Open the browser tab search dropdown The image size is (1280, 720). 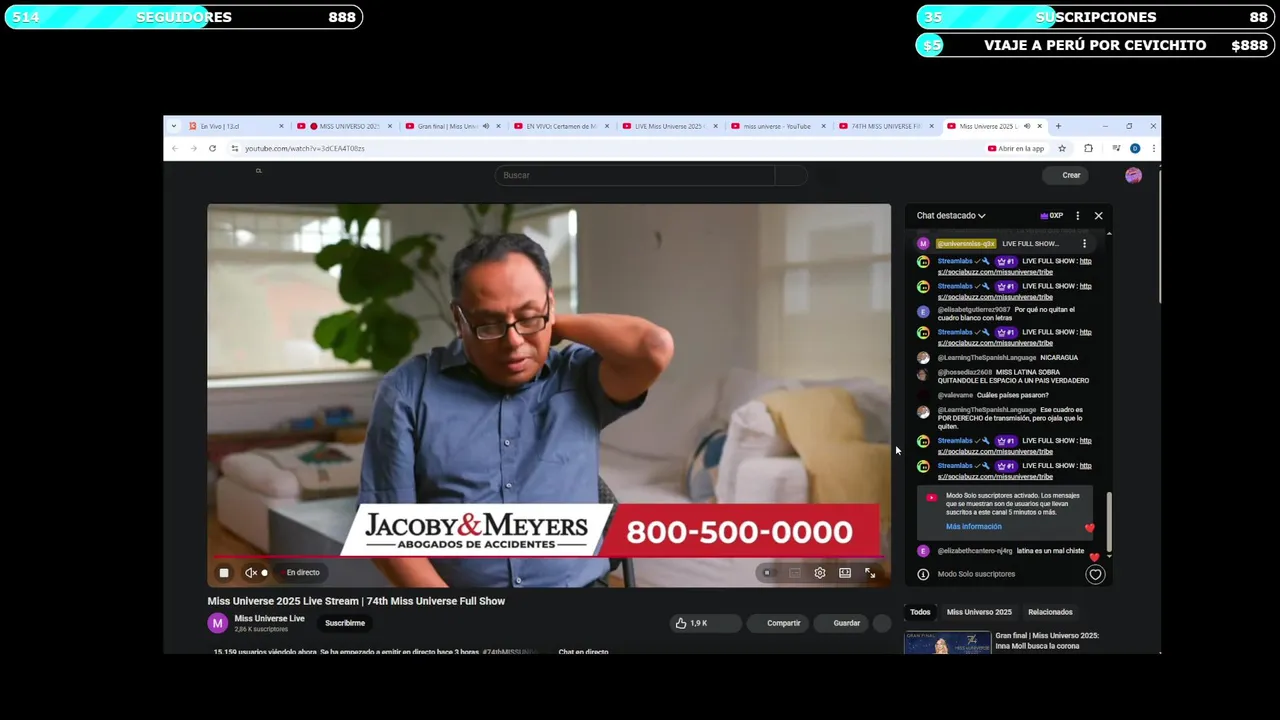(x=174, y=126)
